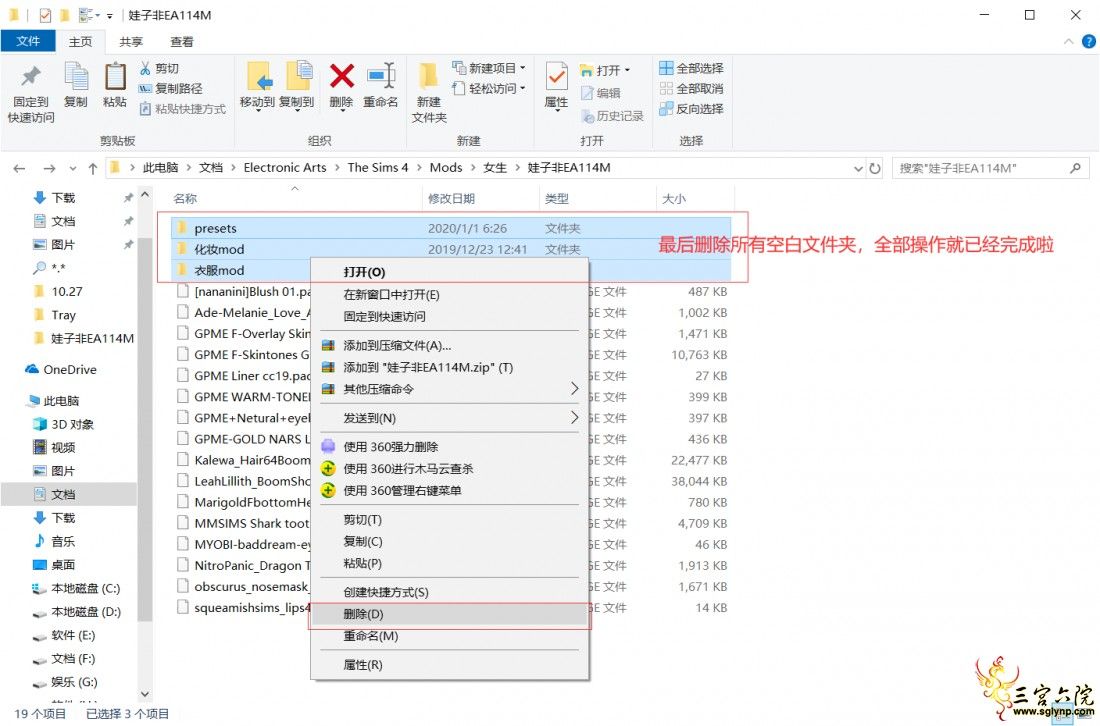This screenshot has width=1100, height=726.
Task: Click The Sims 4 breadcrumb segment
Action: pyautogui.click(x=377, y=168)
